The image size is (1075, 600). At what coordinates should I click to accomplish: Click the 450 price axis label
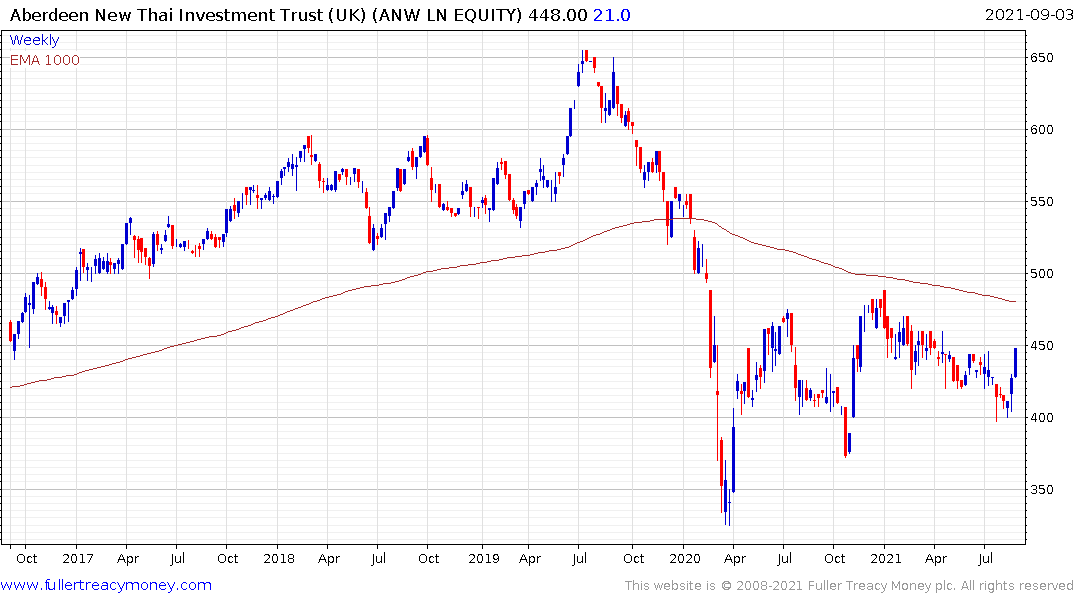[x=1042, y=346]
